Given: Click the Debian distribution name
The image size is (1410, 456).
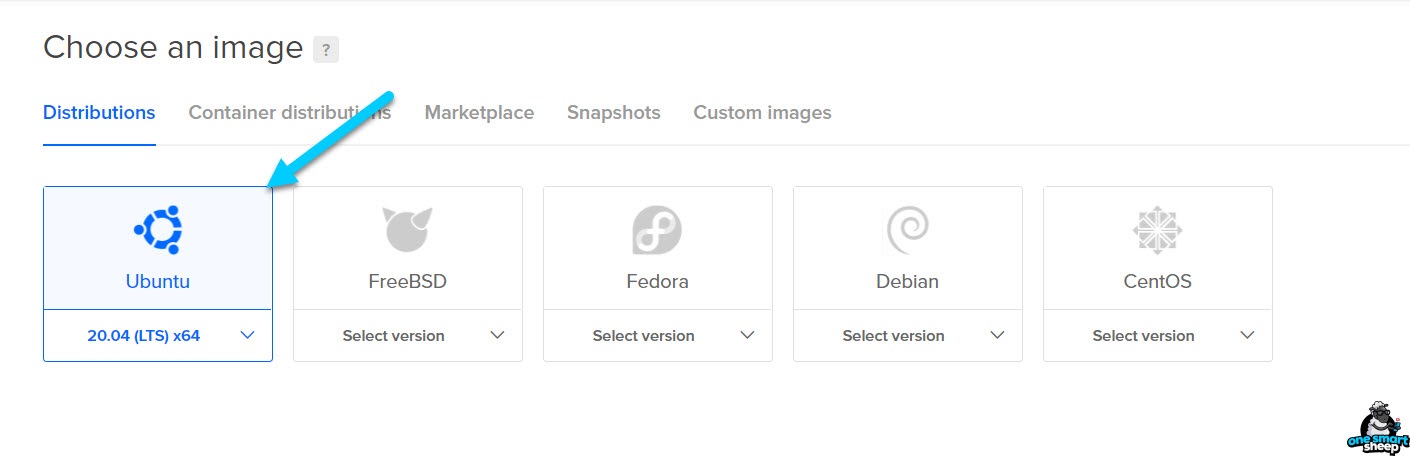Looking at the screenshot, I should coord(907,282).
